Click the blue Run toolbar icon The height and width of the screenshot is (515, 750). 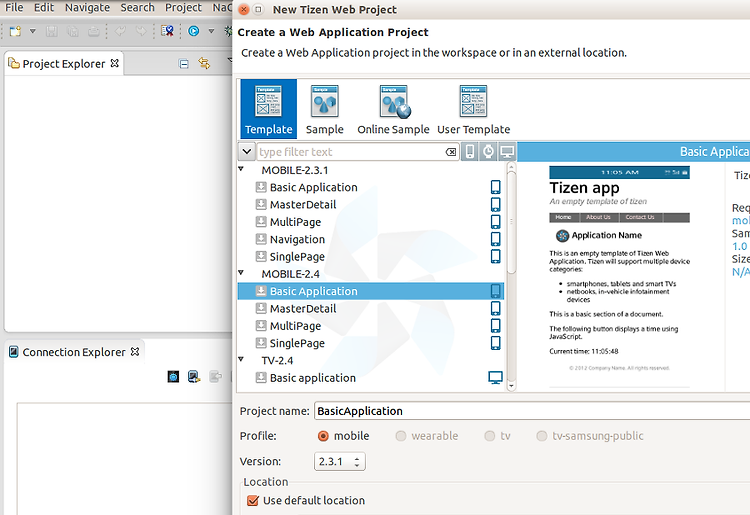(194, 32)
